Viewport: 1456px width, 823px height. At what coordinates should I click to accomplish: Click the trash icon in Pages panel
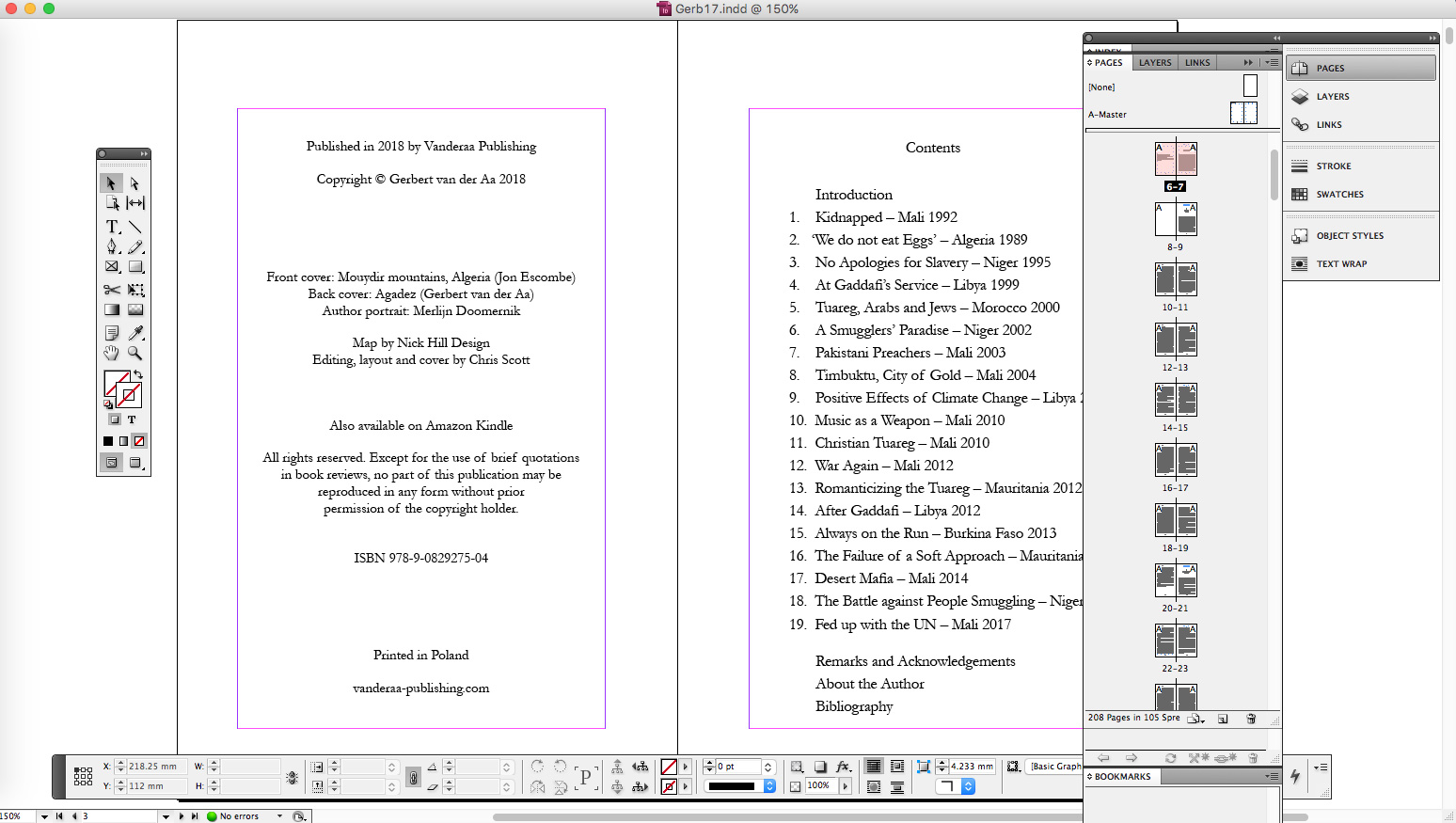(1251, 719)
